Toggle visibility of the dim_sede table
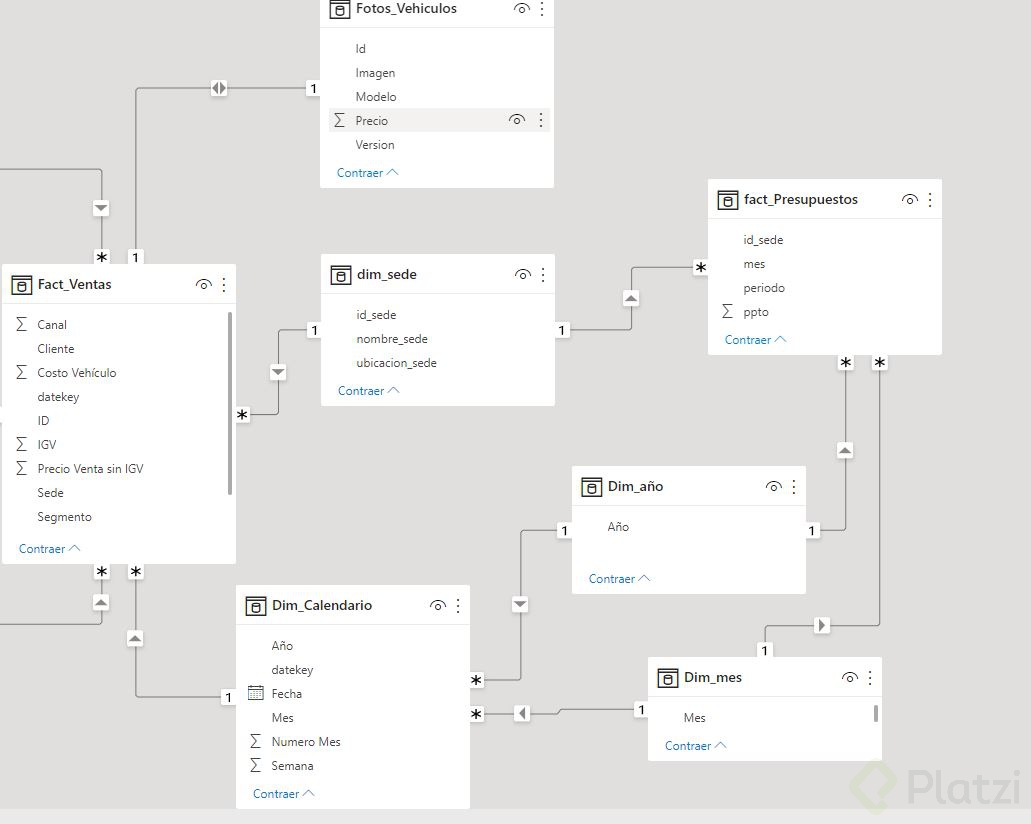 [x=522, y=275]
